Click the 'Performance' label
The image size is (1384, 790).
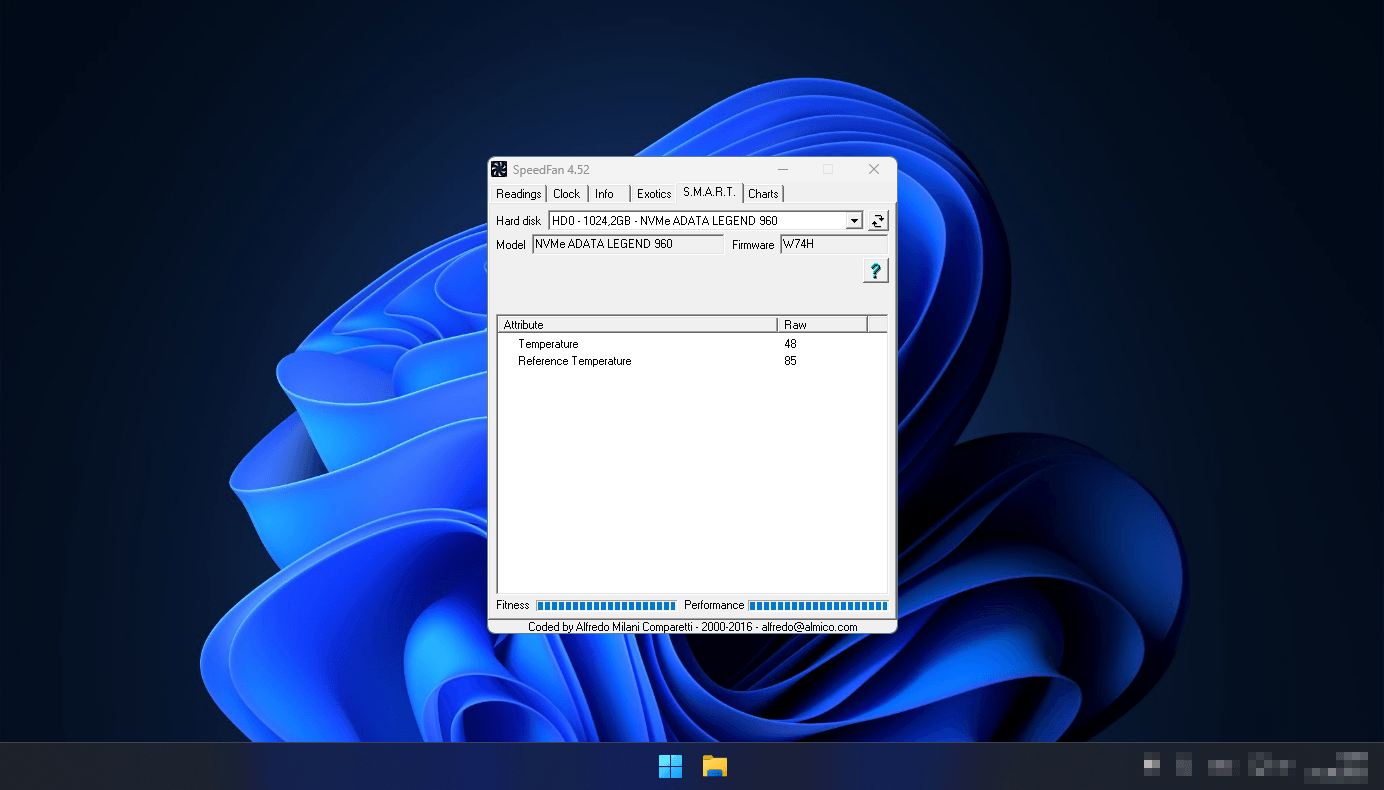(x=714, y=605)
